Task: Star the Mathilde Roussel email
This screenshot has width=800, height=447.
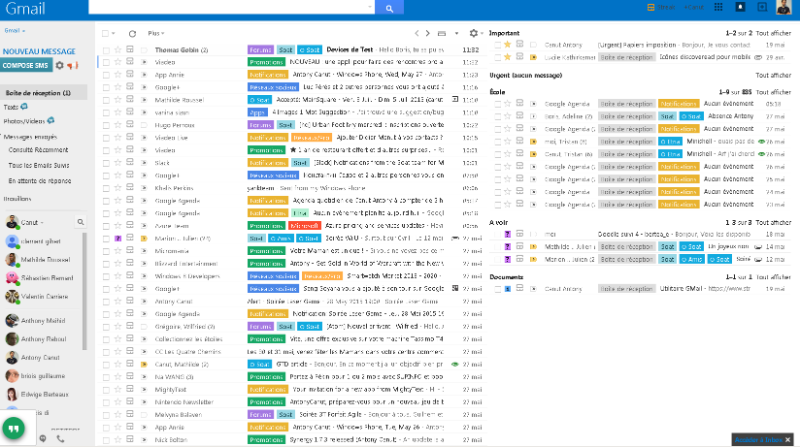Action: [118, 100]
